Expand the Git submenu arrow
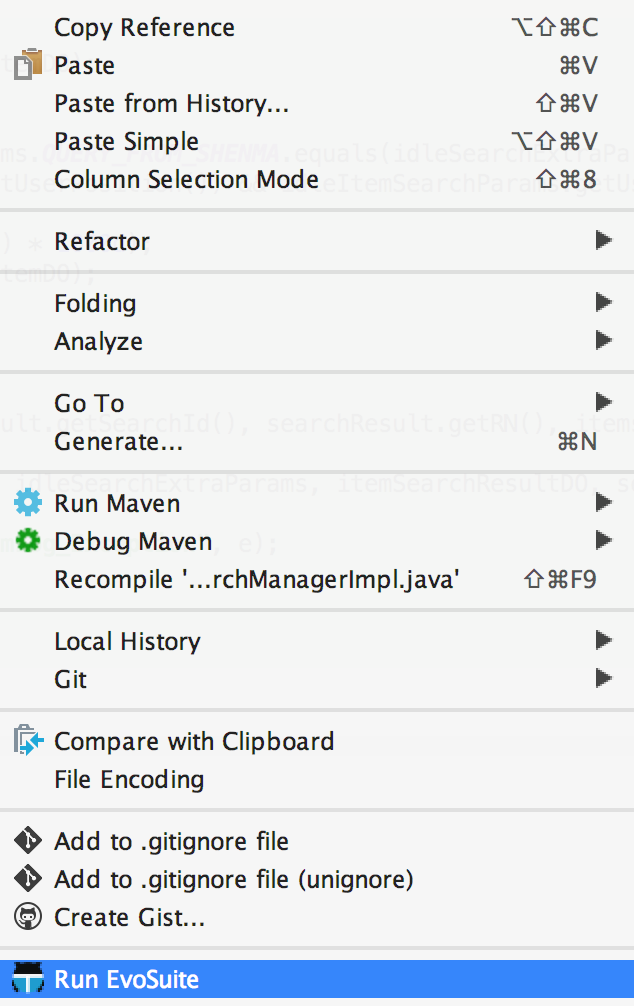634x1006 pixels. click(x=603, y=679)
